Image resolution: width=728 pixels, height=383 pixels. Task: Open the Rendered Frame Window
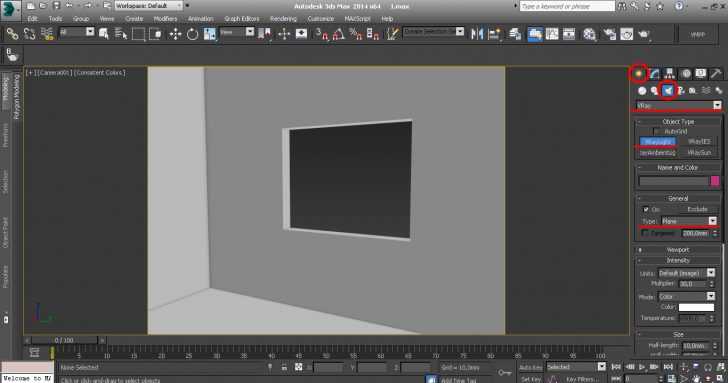(x=626, y=34)
